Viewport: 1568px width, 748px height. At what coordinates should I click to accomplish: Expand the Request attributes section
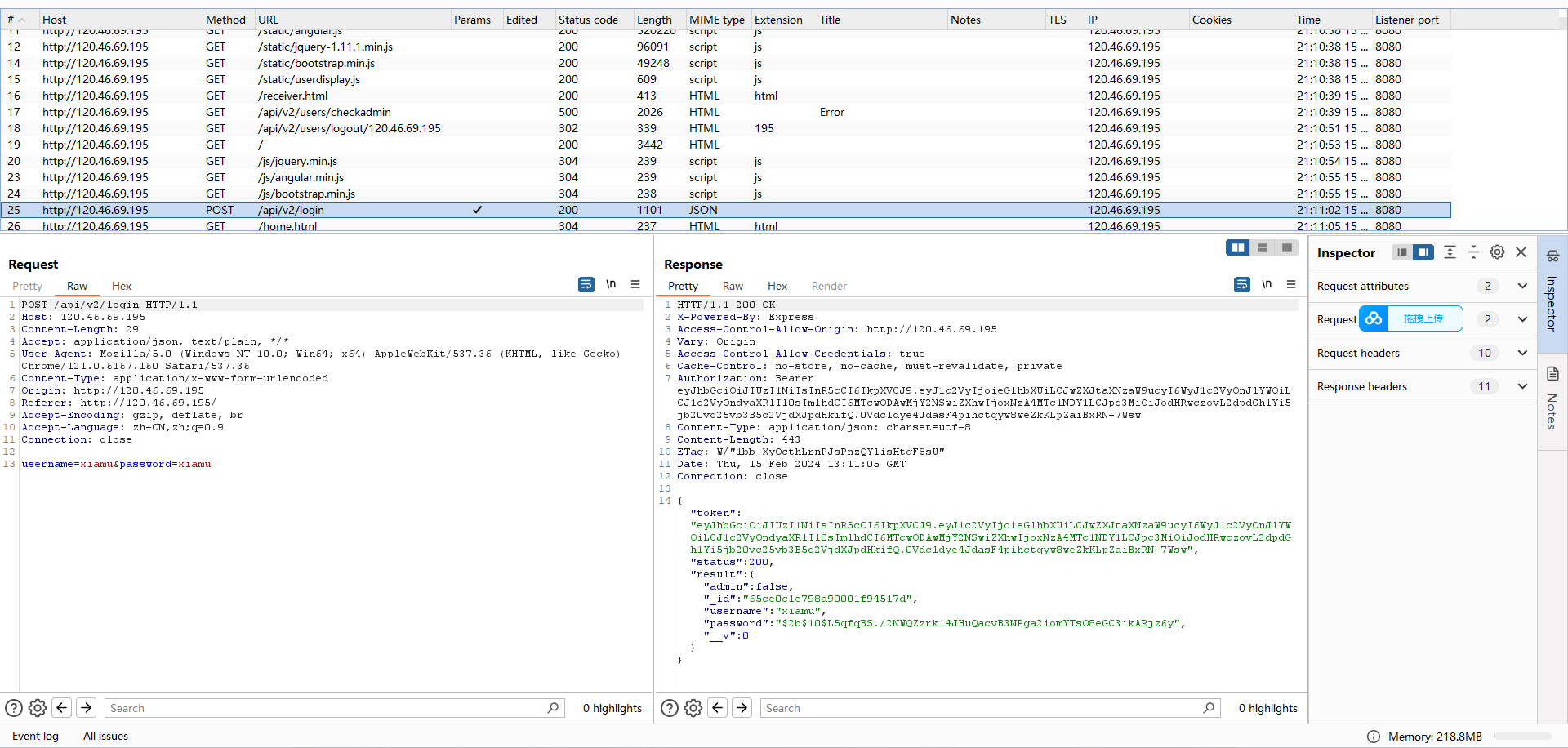(1522, 286)
